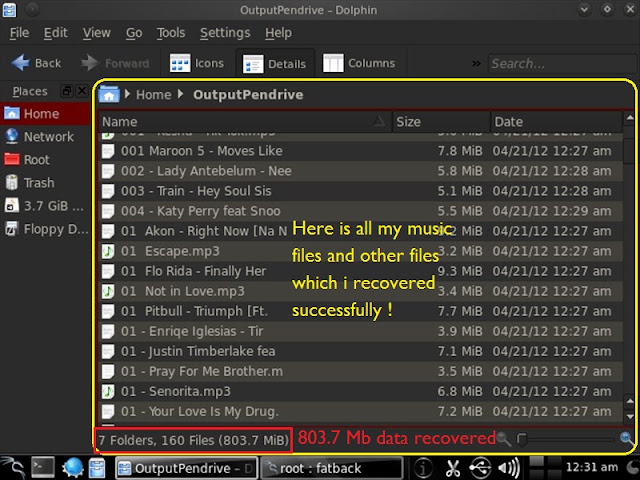Open the Root place

45,160
